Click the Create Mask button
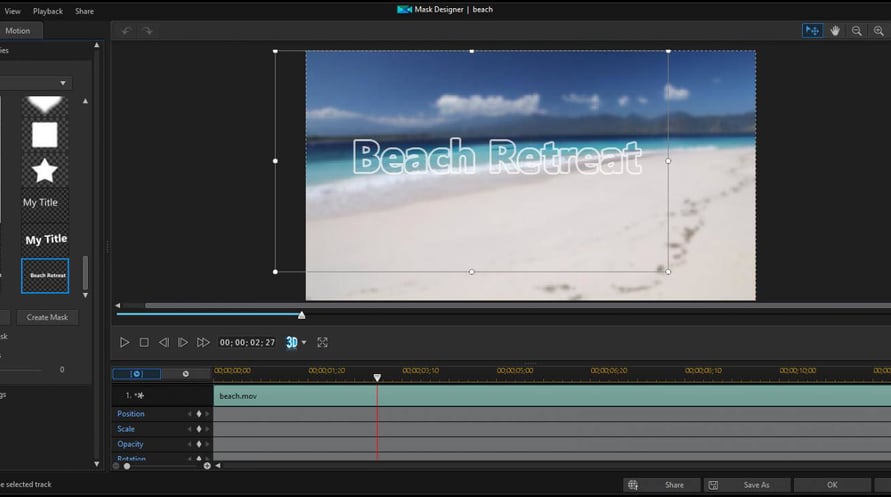 click(47, 318)
